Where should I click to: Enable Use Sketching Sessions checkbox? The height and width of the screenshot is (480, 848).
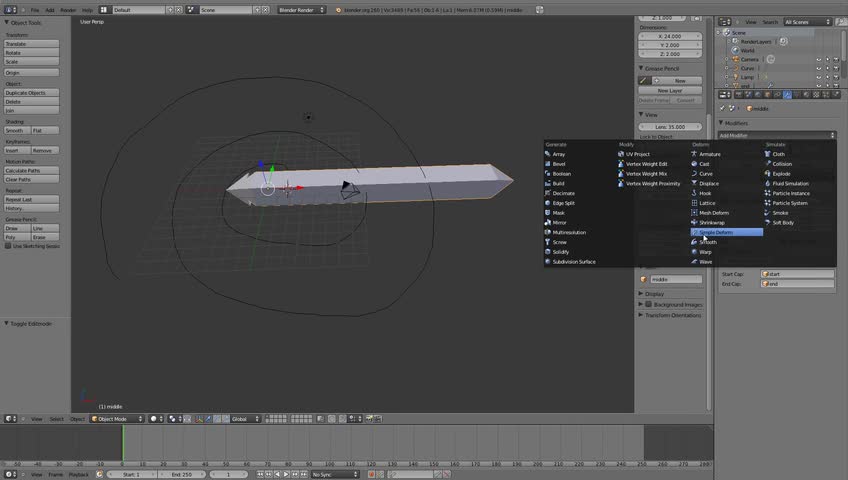click(9, 246)
